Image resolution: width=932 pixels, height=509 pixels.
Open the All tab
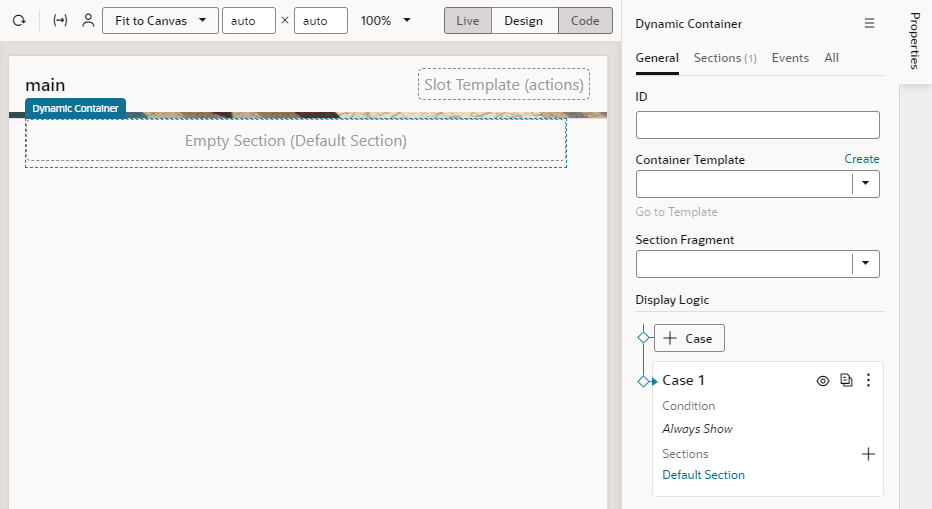pos(831,58)
